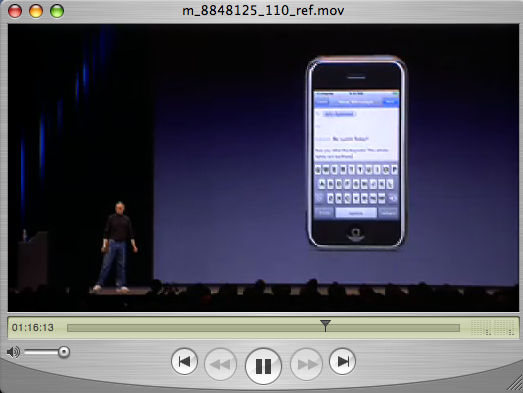523x393 pixels.
Task: Click the rewind double-arrow button
Action: click(x=220, y=364)
